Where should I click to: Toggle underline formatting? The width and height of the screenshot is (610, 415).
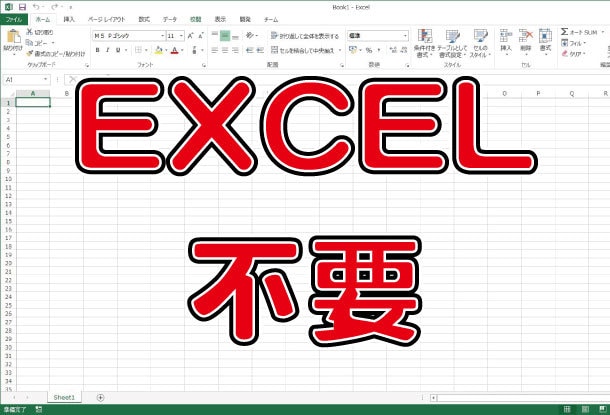(118, 50)
